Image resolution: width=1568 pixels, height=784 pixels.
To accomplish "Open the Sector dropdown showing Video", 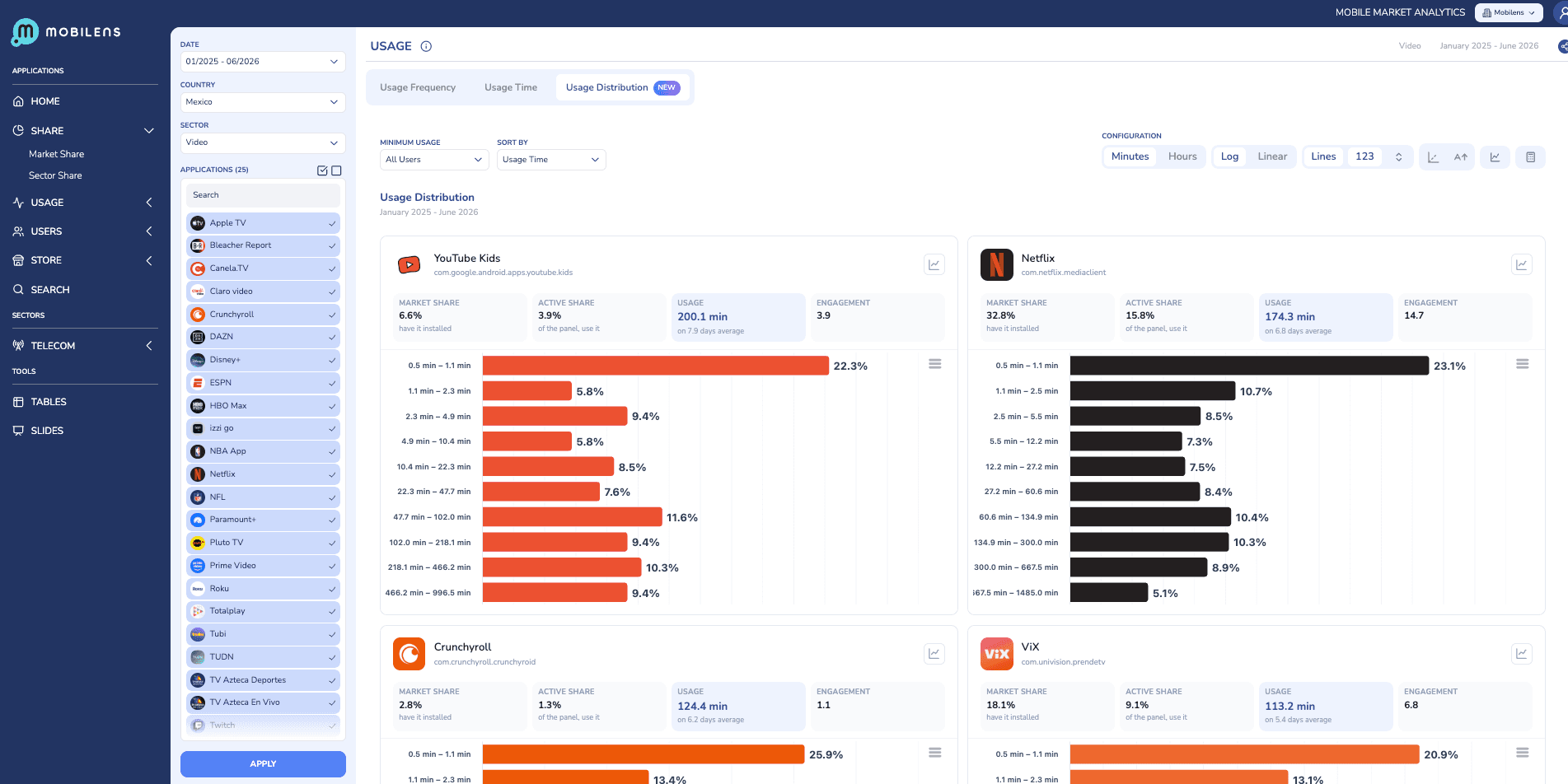I will (263, 142).
